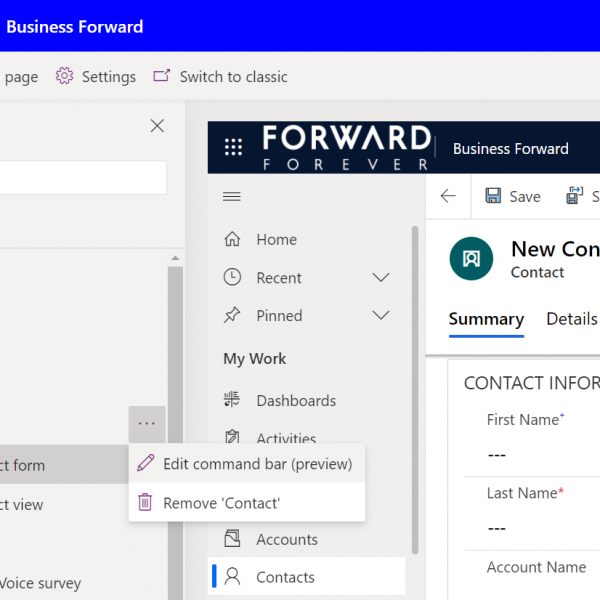Click the Settings gear icon
The image size is (600, 600).
coord(65,77)
